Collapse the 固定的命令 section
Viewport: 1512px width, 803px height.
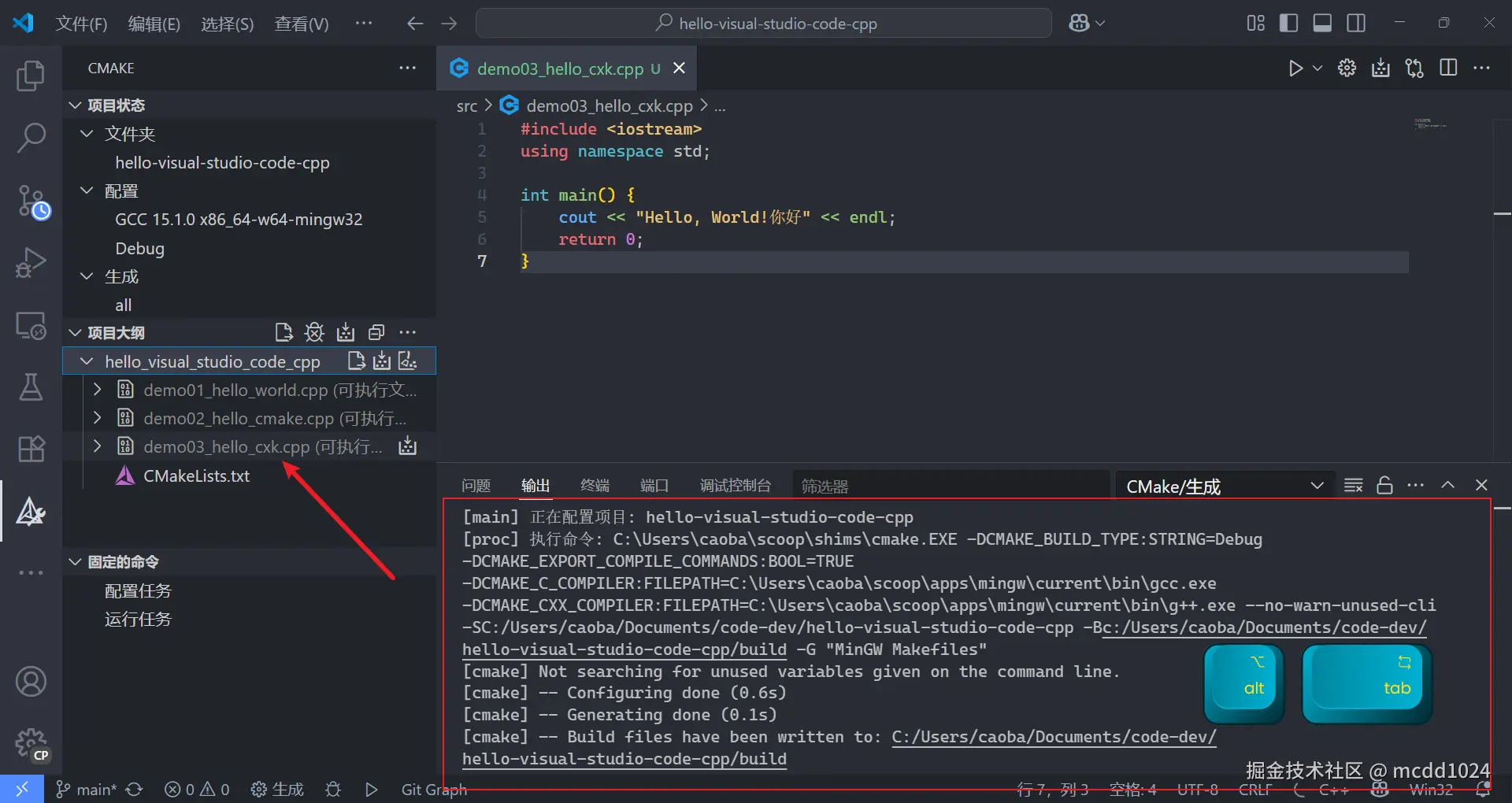click(x=76, y=562)
